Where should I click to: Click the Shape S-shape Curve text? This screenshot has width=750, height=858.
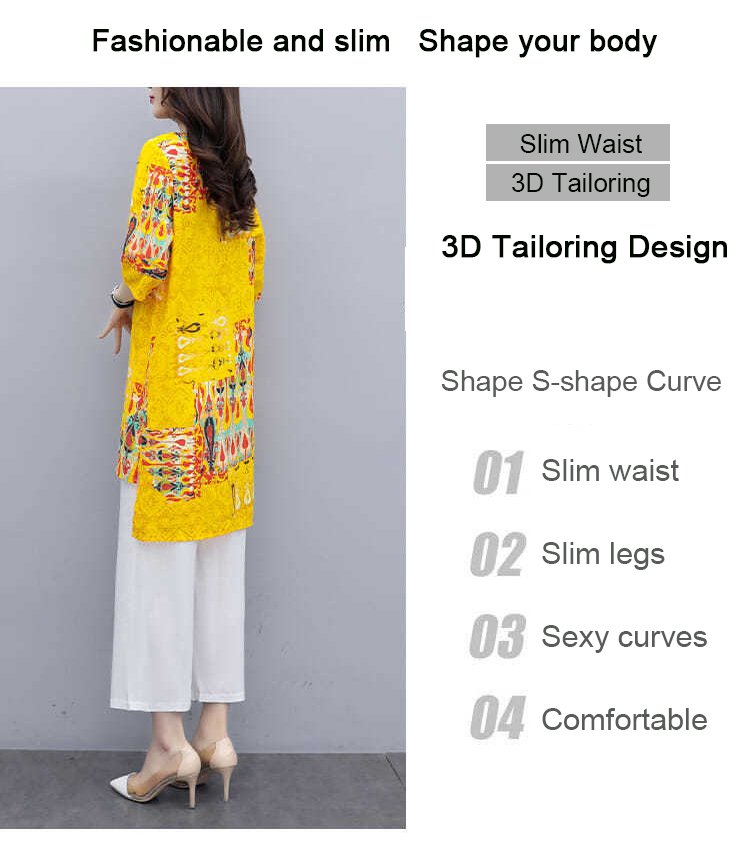coord(581,381)
